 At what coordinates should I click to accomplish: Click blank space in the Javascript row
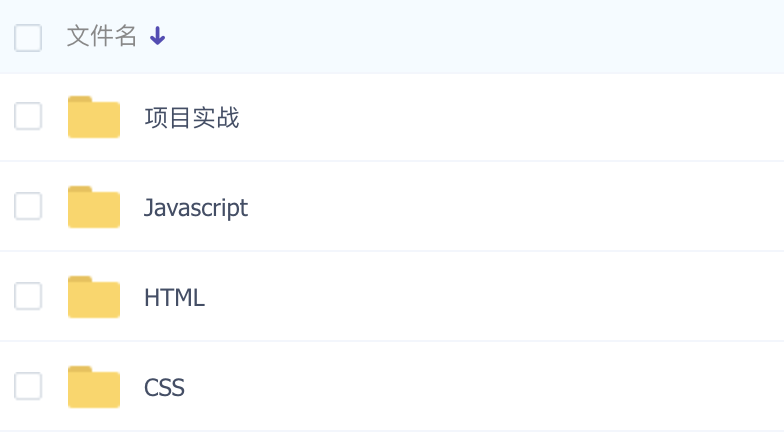pos(515,207)
